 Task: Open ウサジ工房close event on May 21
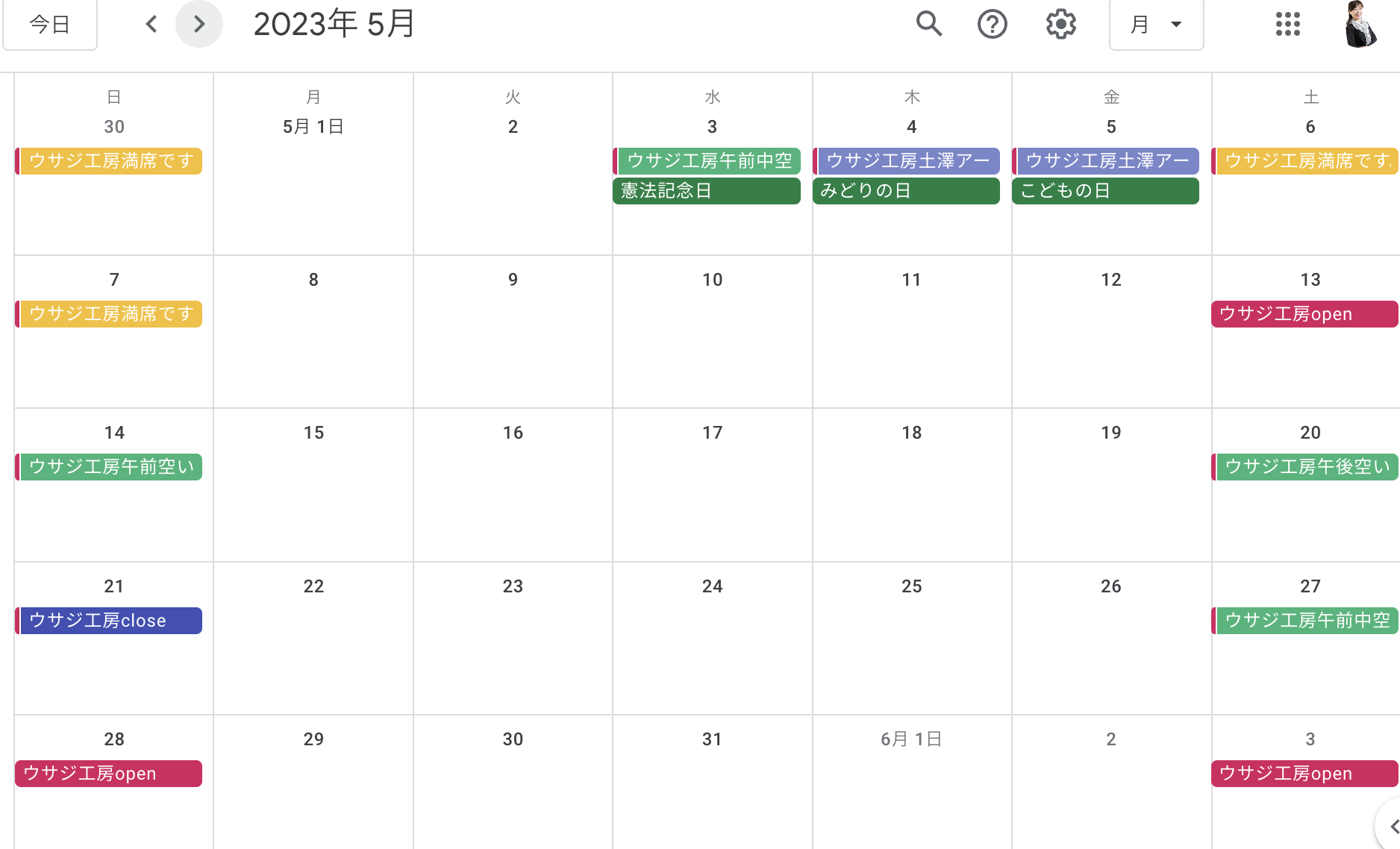[109, 621]
